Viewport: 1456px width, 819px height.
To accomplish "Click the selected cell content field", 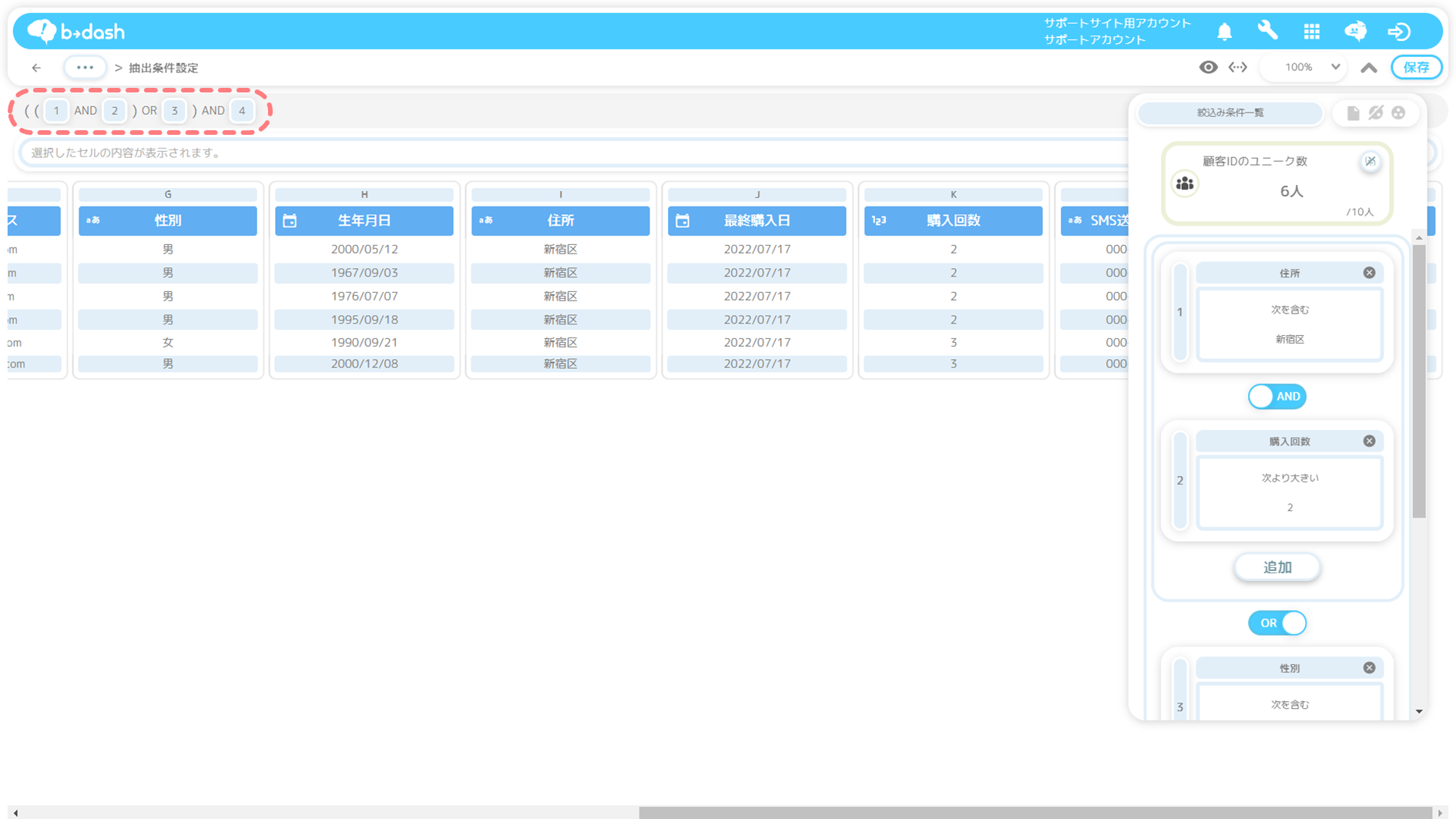I will (x=574, y=153).
